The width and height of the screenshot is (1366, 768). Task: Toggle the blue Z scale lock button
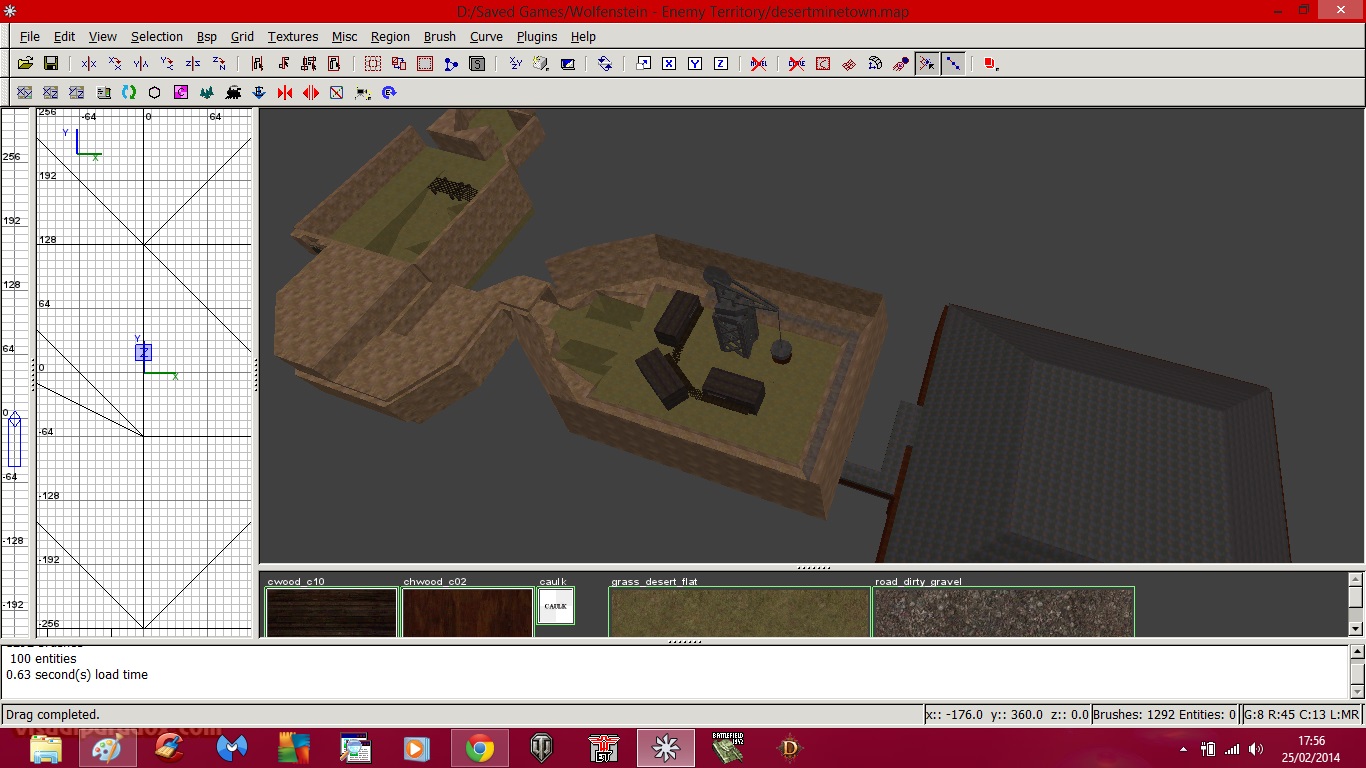coord(721,63)
